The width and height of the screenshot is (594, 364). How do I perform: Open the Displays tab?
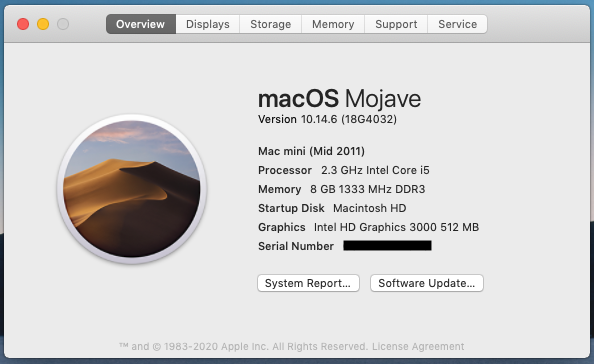(x=208, y=24)
